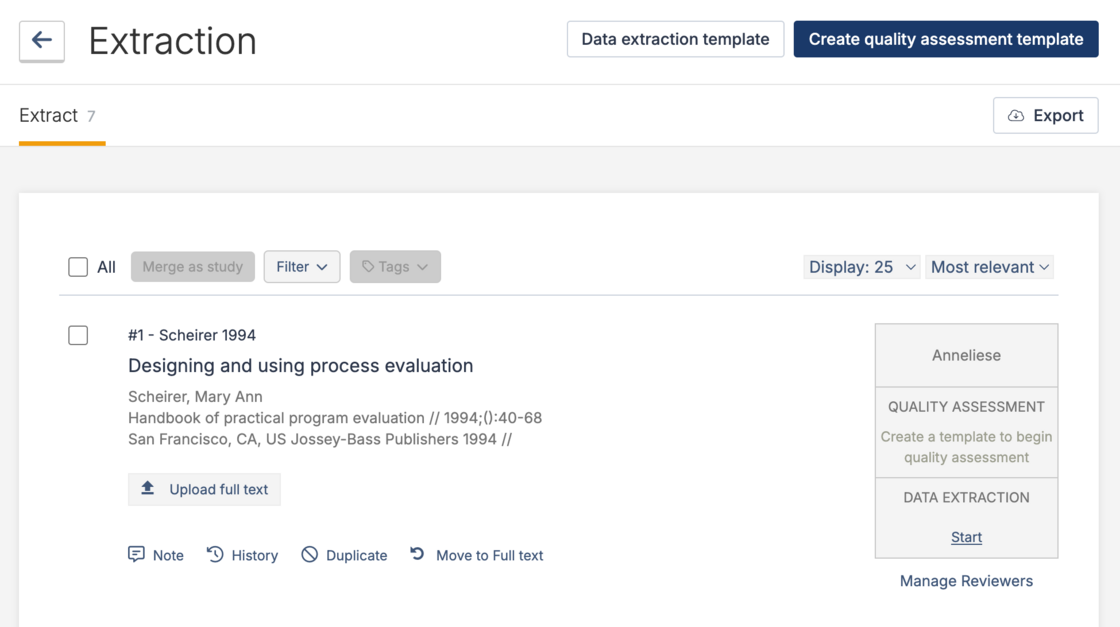The image size is (1120, 627).
Task: Switch to the Extract tab
Action: tap(49, 115)
